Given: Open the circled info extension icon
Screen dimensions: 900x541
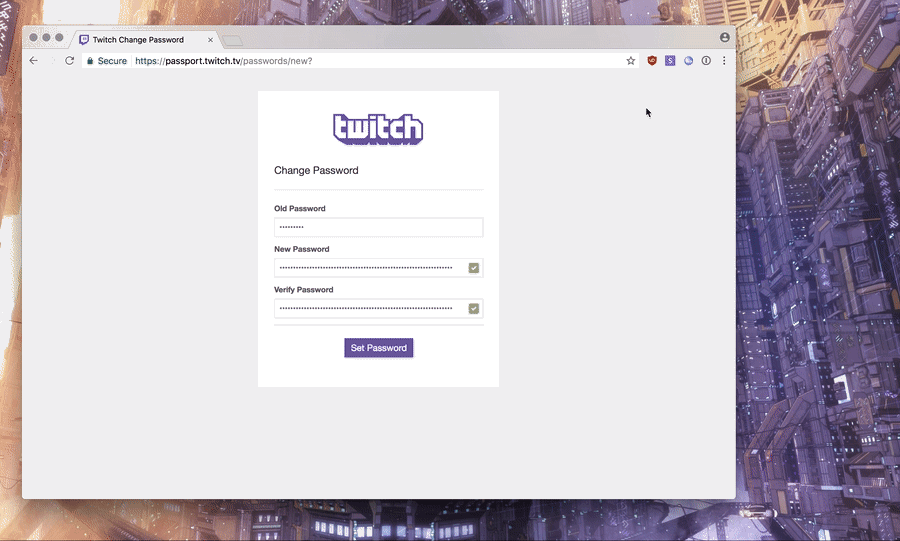Looking at the screenshot, I should (706, 60).
